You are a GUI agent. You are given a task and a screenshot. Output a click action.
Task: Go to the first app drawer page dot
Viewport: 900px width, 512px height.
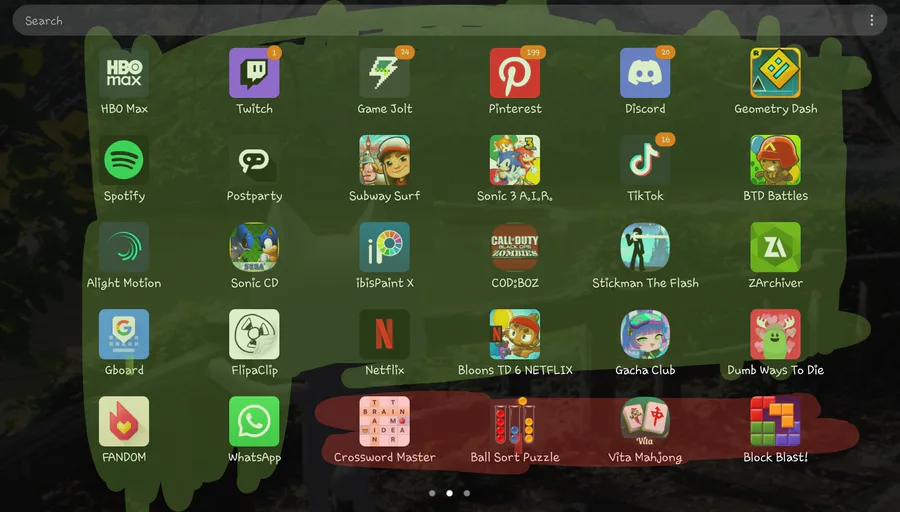tap(432, 493)
